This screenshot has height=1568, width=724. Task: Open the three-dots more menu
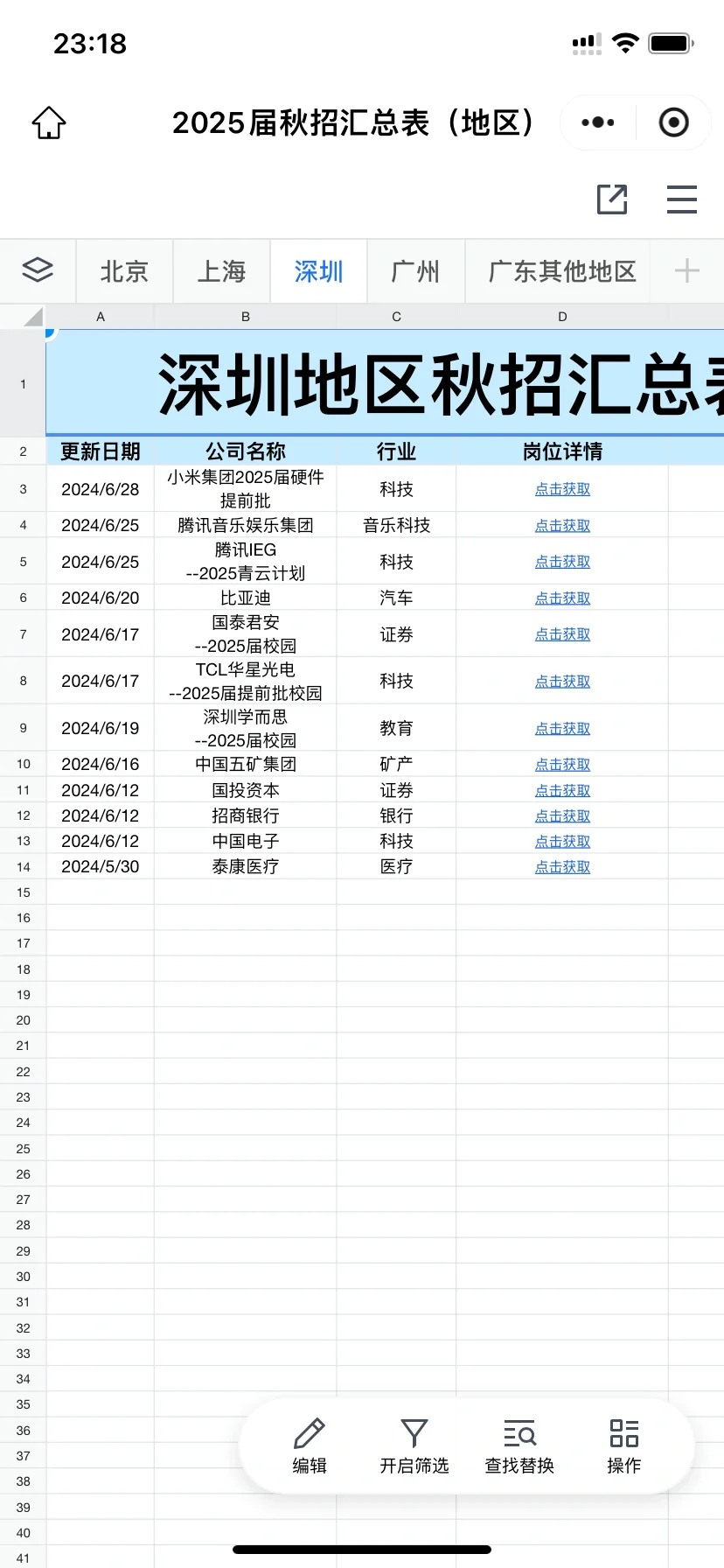coord(598,122)
